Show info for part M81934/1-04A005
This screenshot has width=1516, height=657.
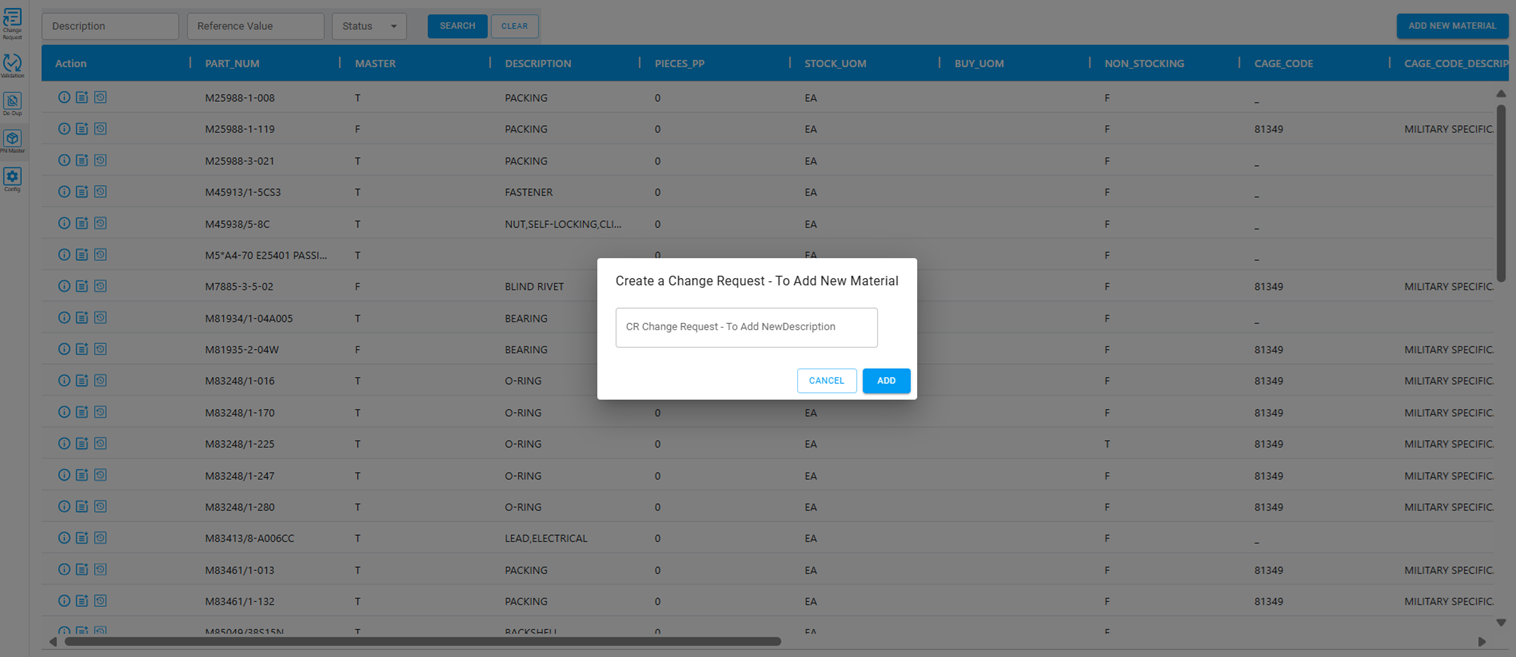[64, 318]
